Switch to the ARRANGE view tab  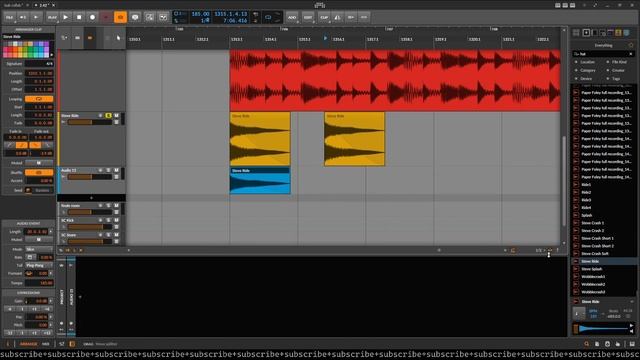[28, 344]
